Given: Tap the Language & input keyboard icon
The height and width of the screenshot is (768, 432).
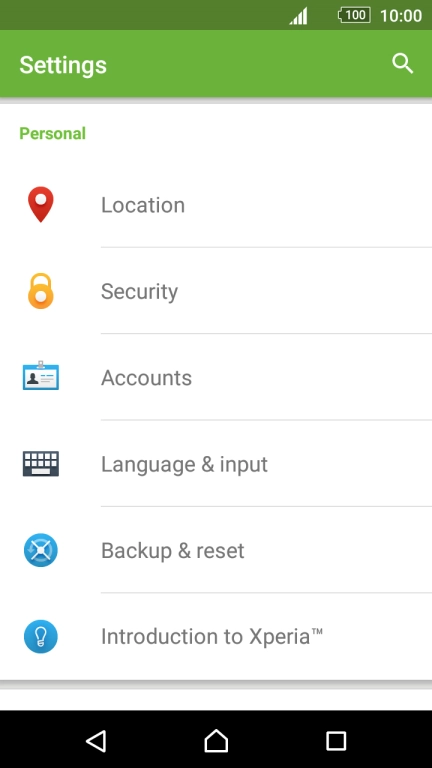Looking at the screenshot, I should coord(41,463).
